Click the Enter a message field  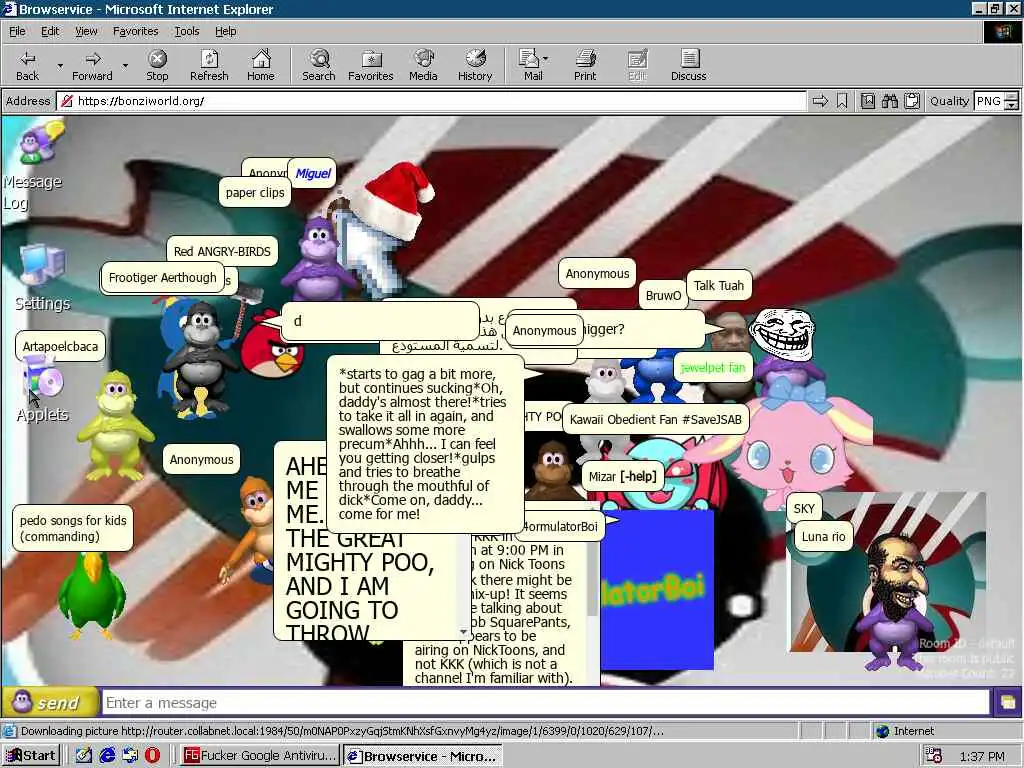[x=546, y=703]
